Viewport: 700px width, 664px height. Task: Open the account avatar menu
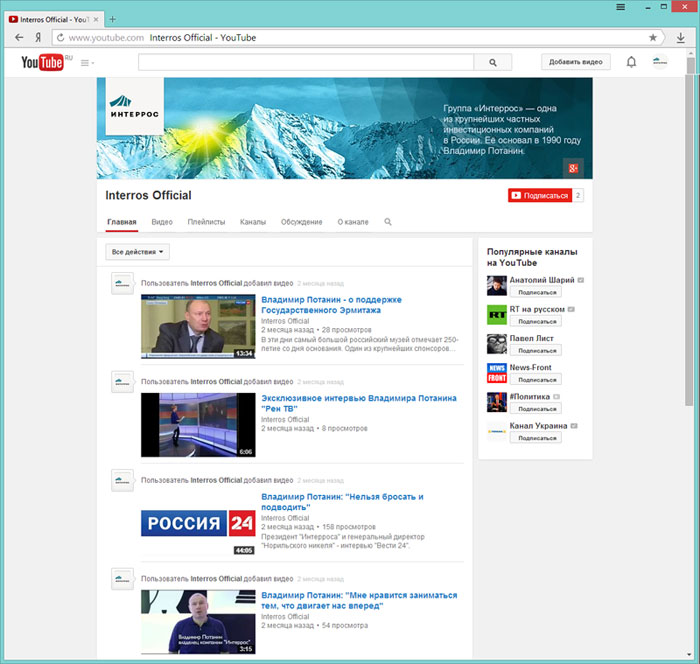coord(659,62)
